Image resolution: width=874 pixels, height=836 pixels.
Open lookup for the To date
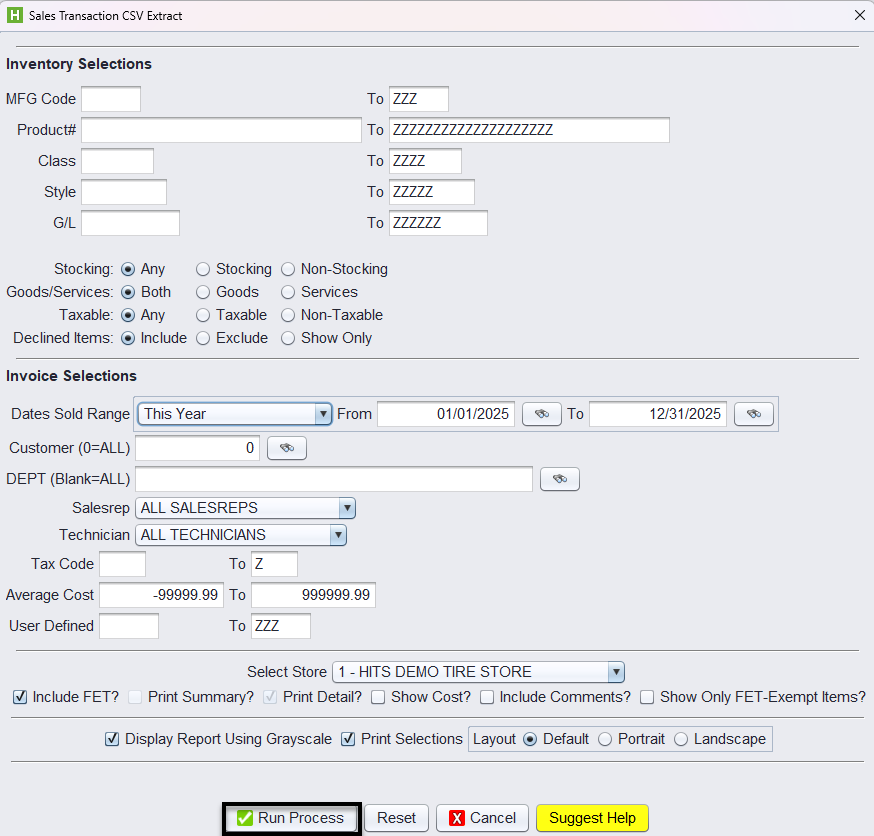(753, 414)
